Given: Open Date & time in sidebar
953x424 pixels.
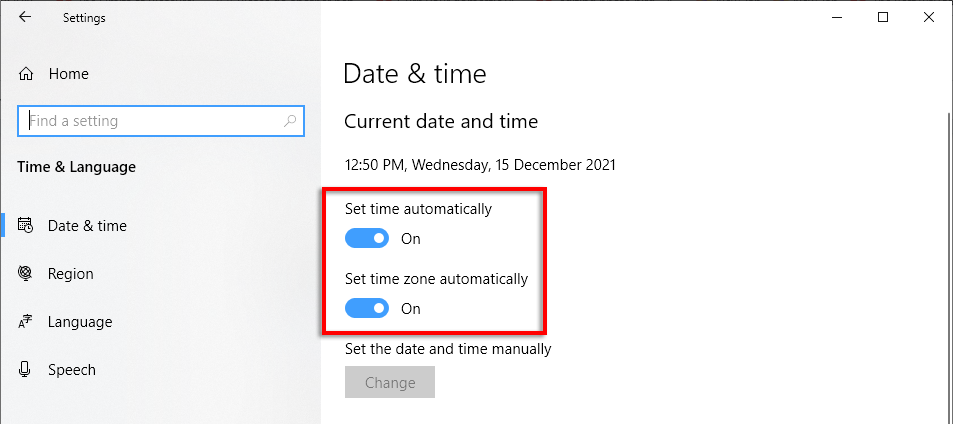Looking at the screenshot, I should [87, 226].
